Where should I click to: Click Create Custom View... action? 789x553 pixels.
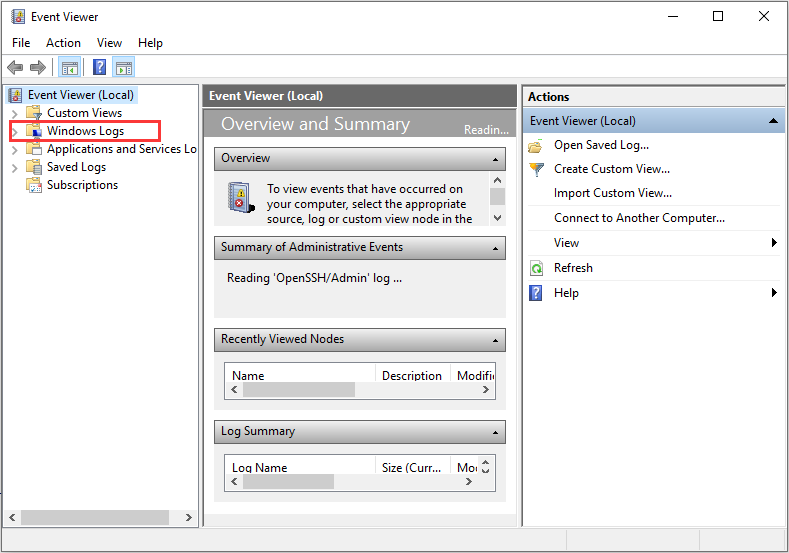pyautogui.click(x=612, y=169)
